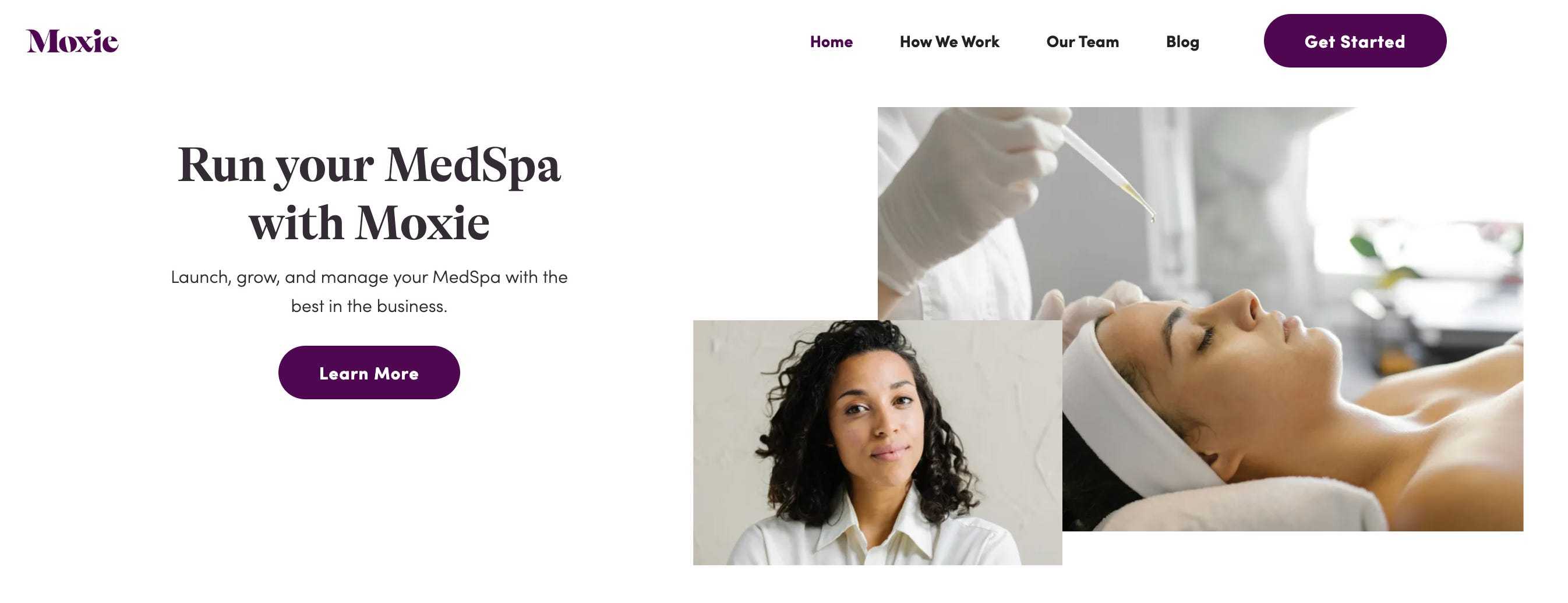Open the portrait photo of curly-haired woman
Screen dimensions: 1568x603
[877, 442]
